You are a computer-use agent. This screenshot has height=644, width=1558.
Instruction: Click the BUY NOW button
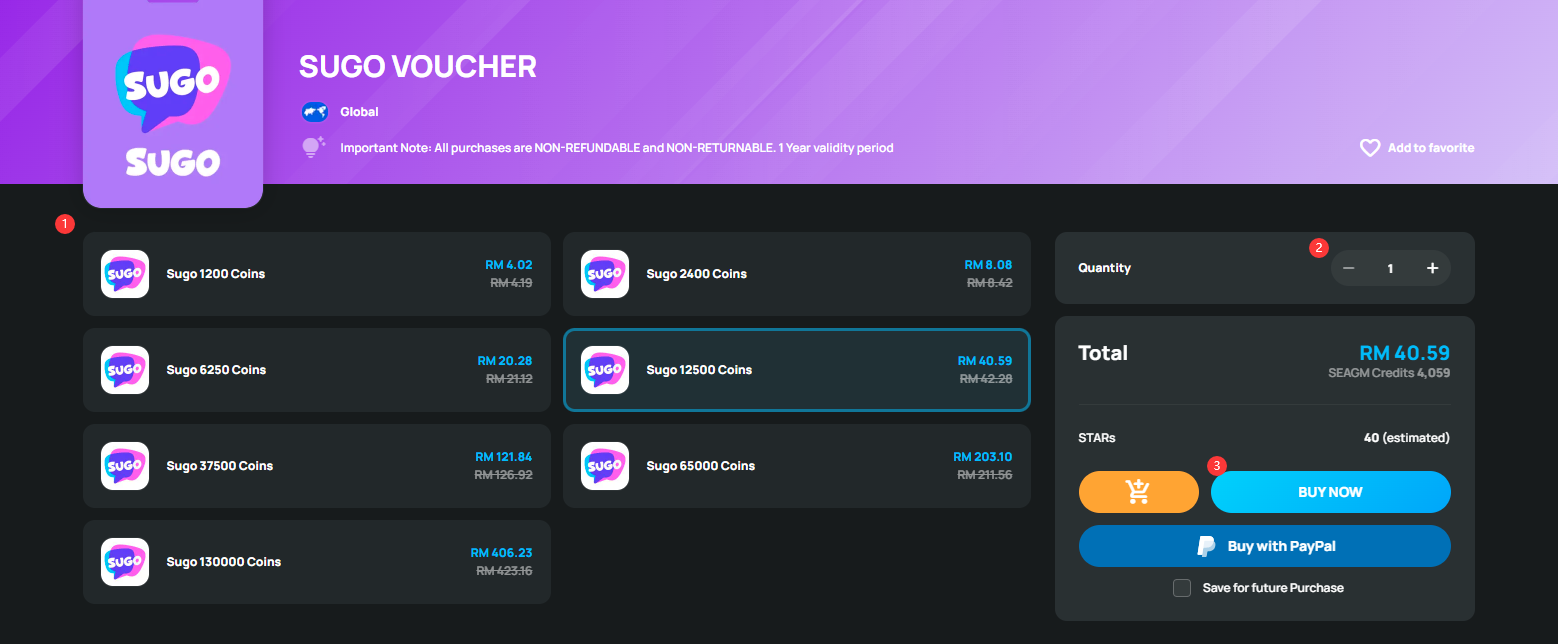[1331, 492]
